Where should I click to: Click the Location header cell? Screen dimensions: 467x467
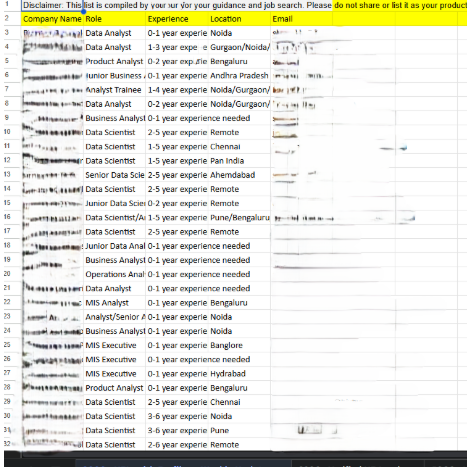239,19
